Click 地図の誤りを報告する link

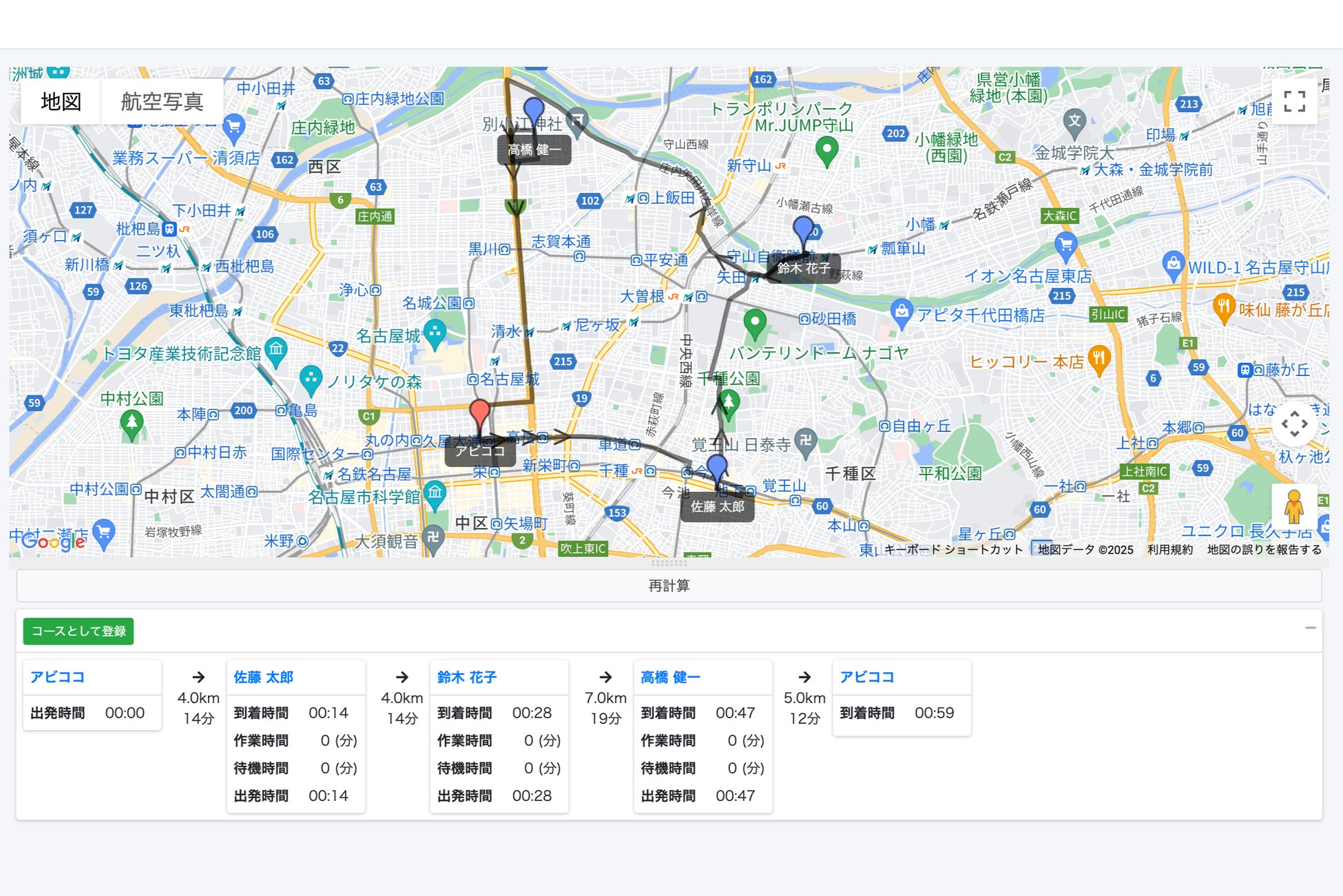click(x=1264, y=550)
